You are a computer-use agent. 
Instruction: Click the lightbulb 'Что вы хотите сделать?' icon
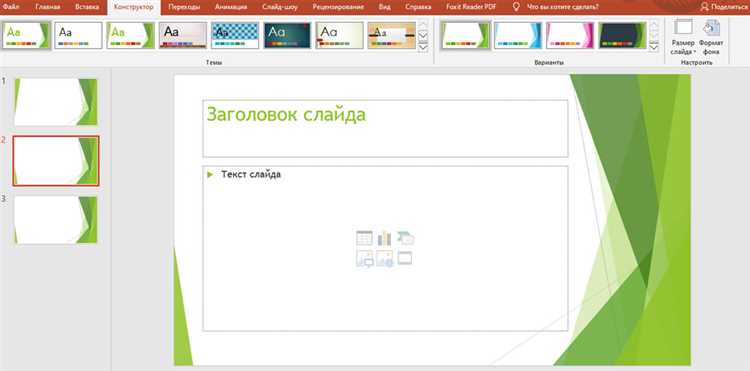pyautogui.click(x=516, y=7)
